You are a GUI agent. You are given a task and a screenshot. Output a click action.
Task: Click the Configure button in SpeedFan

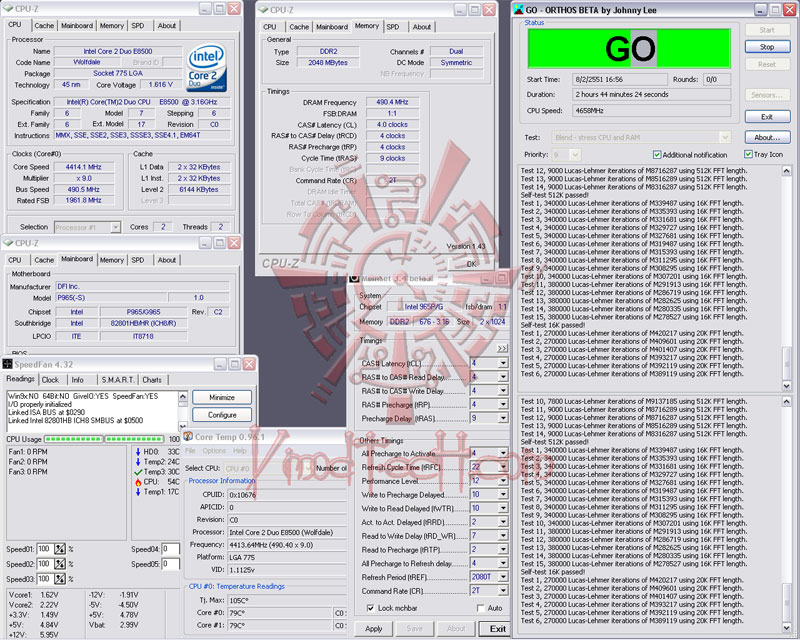pos(222,414)
